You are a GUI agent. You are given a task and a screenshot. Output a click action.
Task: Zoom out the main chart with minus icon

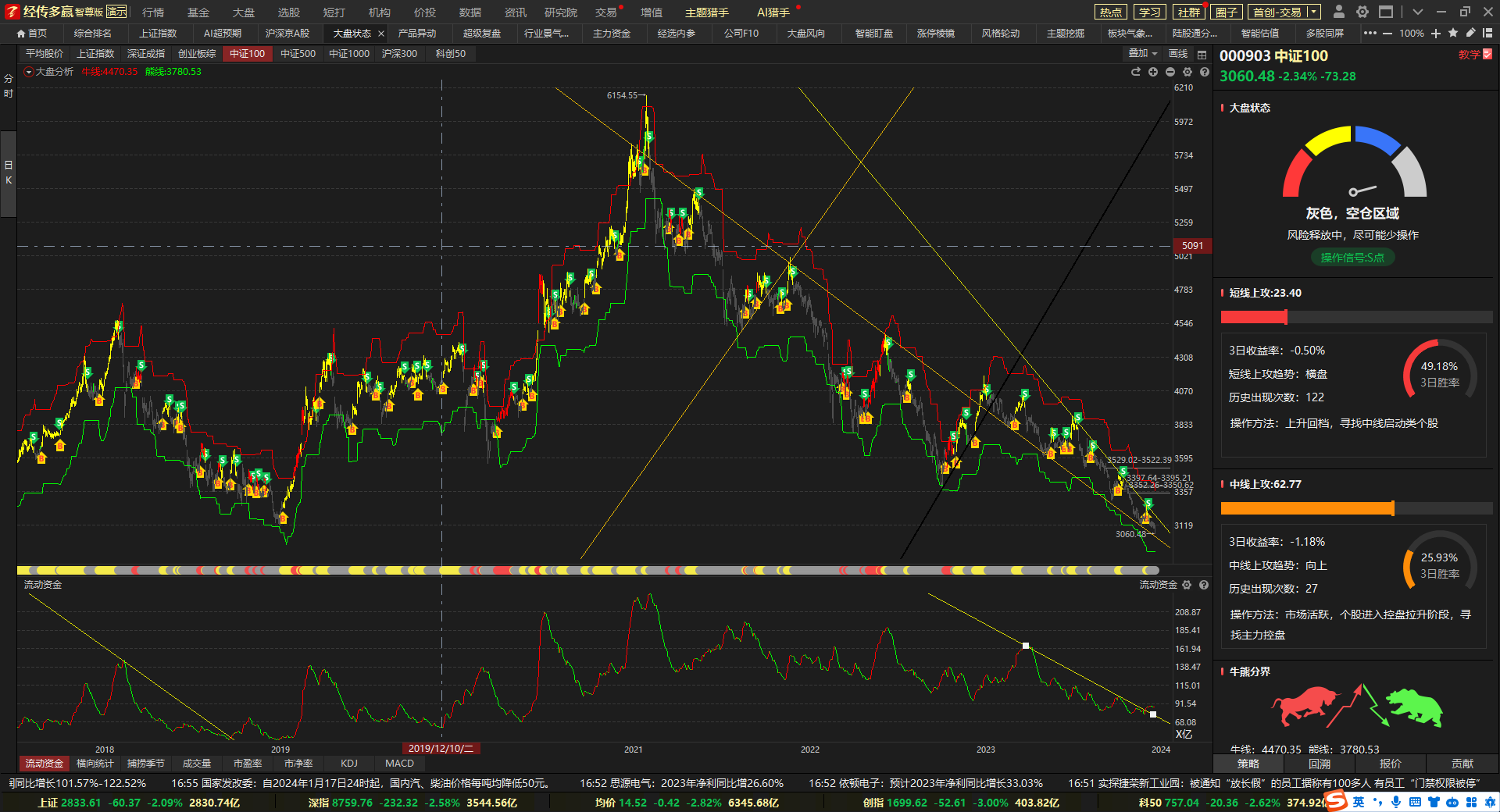[x=1170, y=72]
